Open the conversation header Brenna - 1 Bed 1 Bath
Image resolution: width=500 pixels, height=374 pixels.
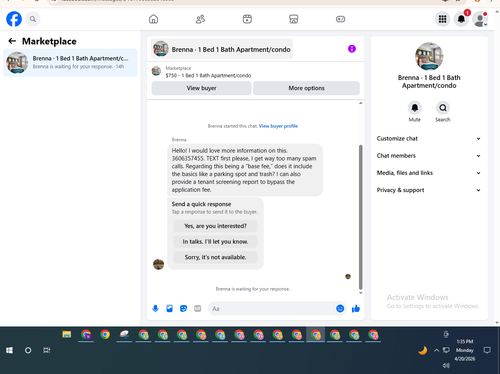tap(222, 49)
